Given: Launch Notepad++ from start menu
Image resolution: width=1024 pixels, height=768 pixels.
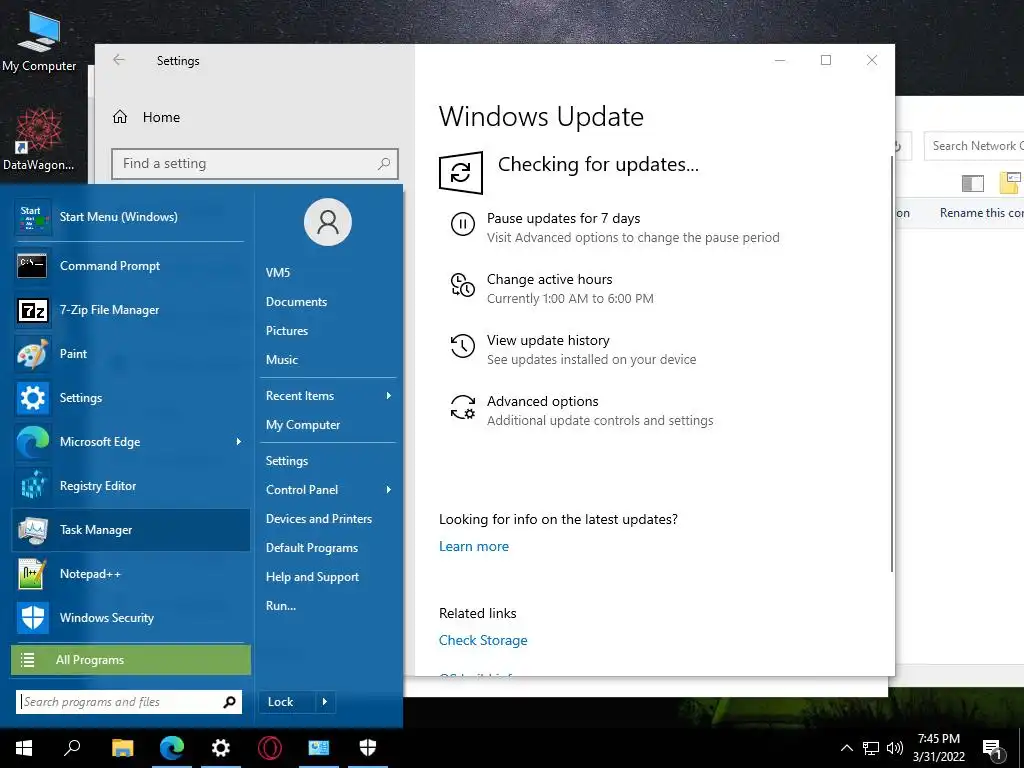Looking at the screenshot, I should pos(131,574).
